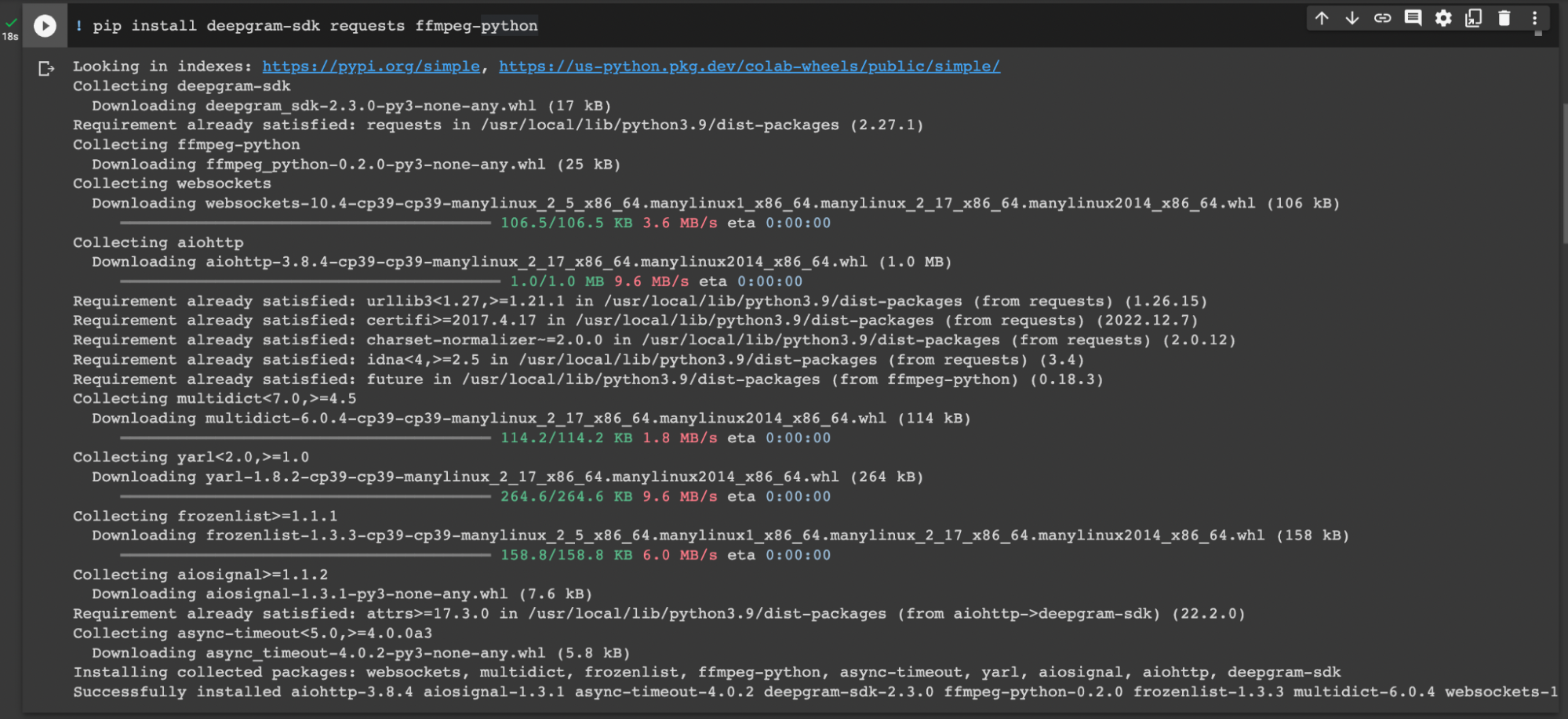Click the green execution checkmark status
The height and width of the screenshot is (719, 1568).
point(11,24)
